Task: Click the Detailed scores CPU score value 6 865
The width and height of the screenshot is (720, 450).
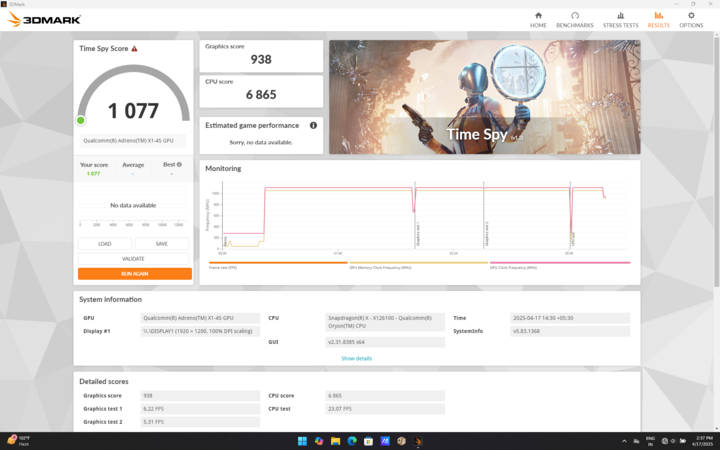Action: pos(385,395)
